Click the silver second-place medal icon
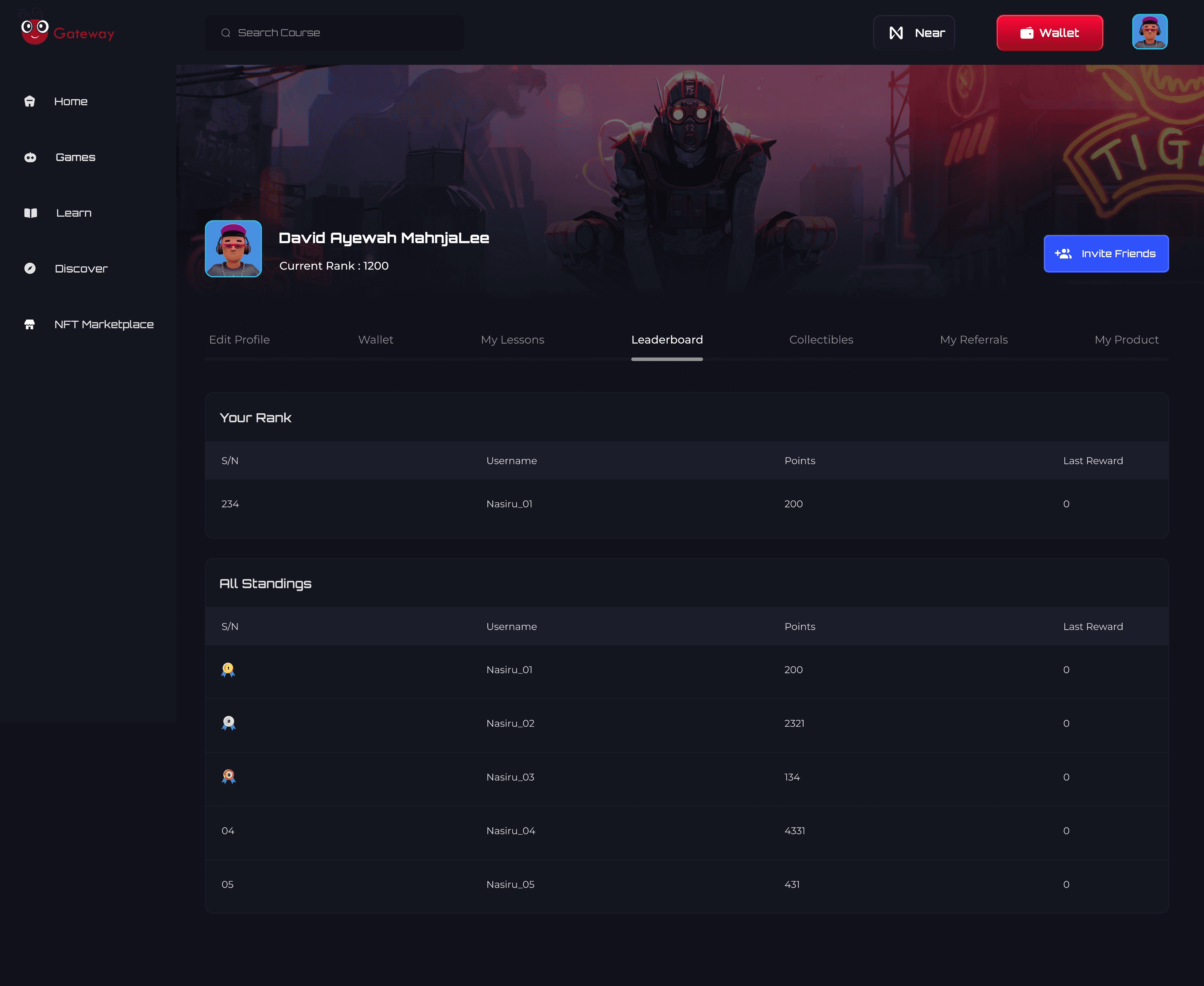The width and height of the screenshot is (1204, 986). coord(228,723)
